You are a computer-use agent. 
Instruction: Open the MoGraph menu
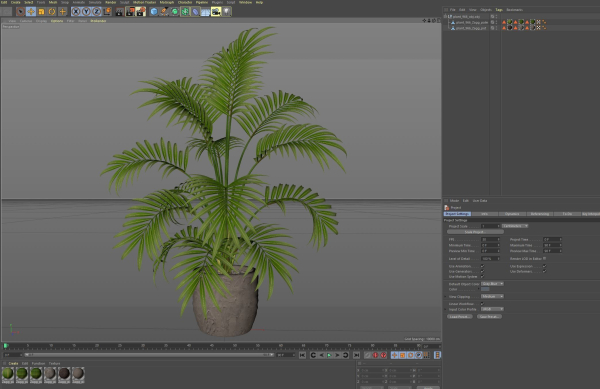[166, 2]
